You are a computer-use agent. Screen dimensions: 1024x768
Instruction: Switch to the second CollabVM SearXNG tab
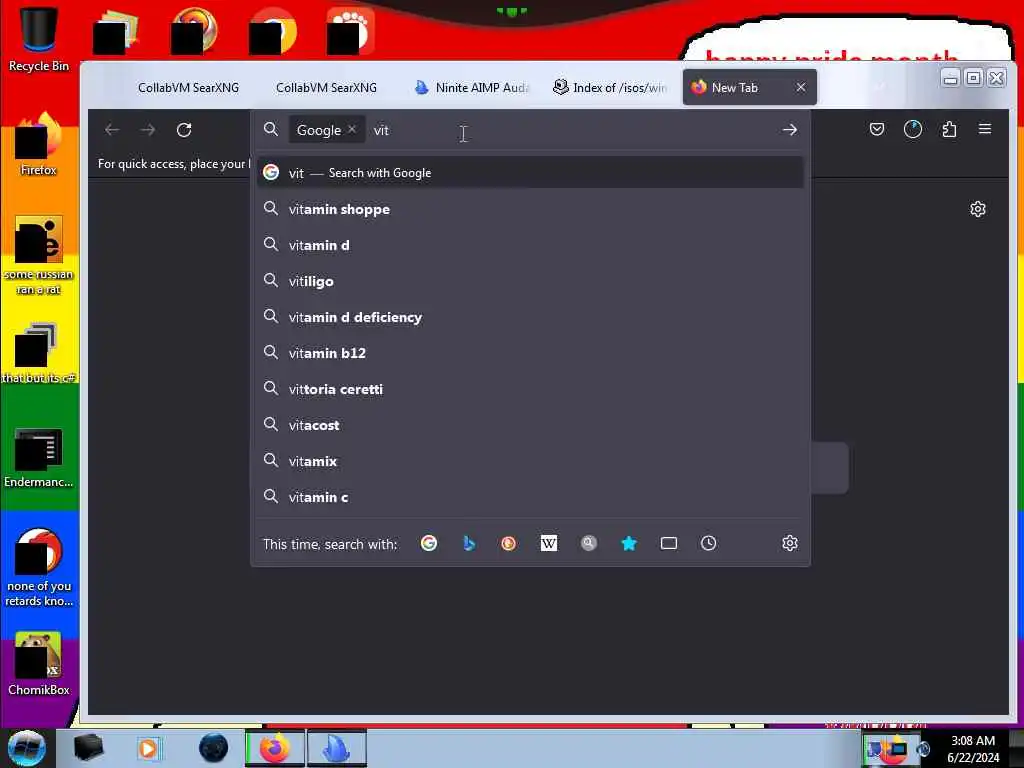tap(326, 88)
